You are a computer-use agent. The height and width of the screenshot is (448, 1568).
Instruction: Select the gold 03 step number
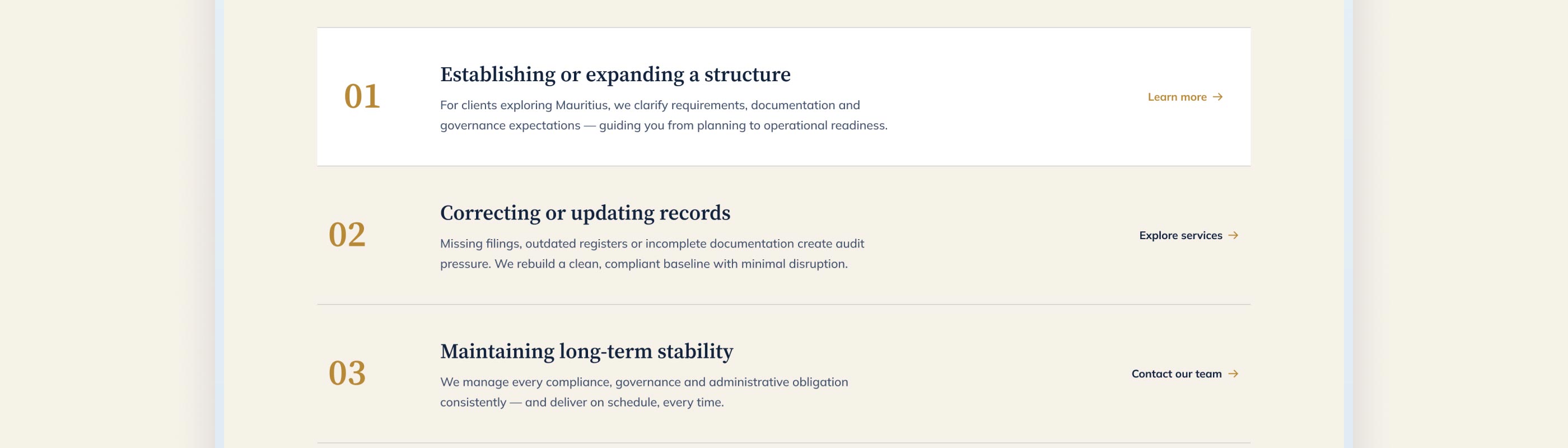click(347, 373)
